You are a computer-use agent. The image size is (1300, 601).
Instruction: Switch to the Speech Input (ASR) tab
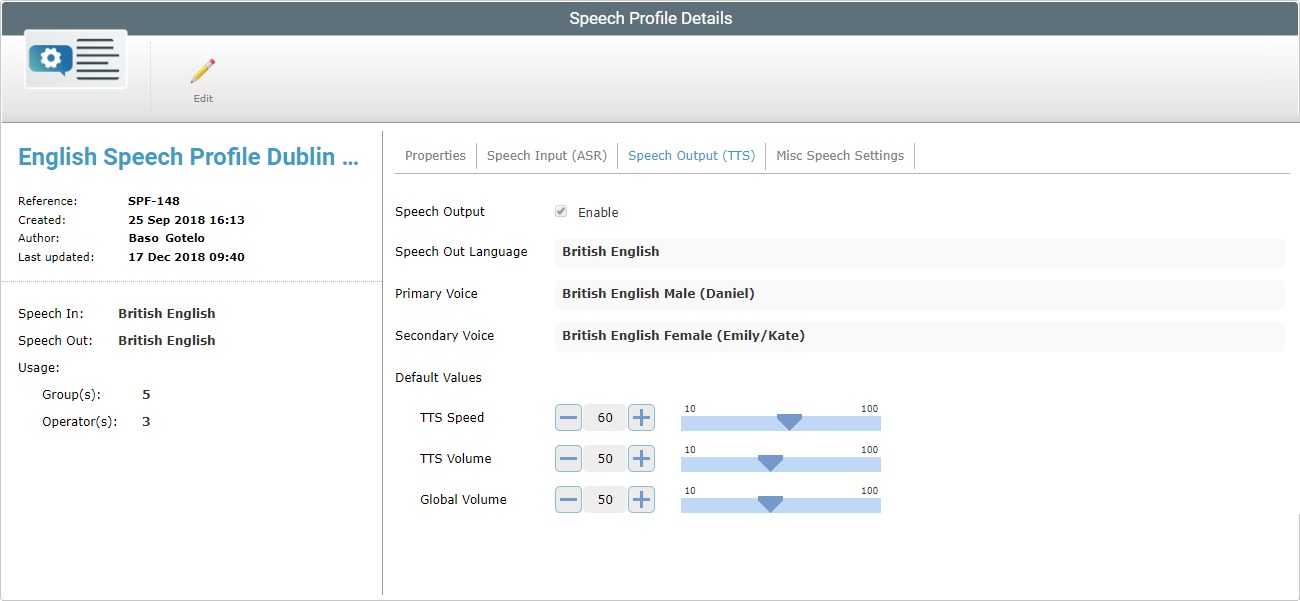[546, 155]
